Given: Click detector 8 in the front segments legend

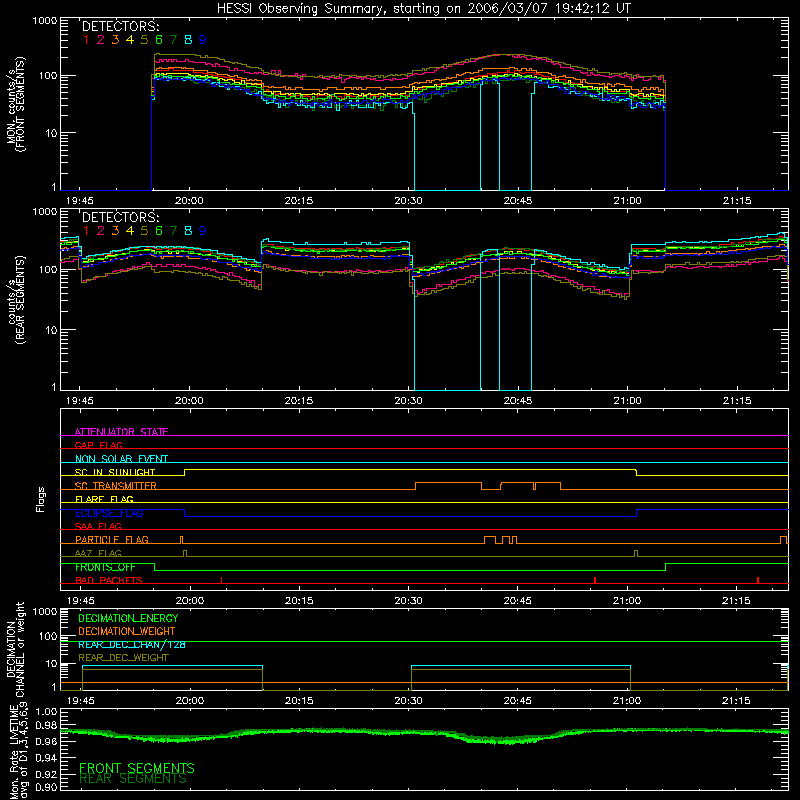Looking at the screenshot, I should (188, 40).
